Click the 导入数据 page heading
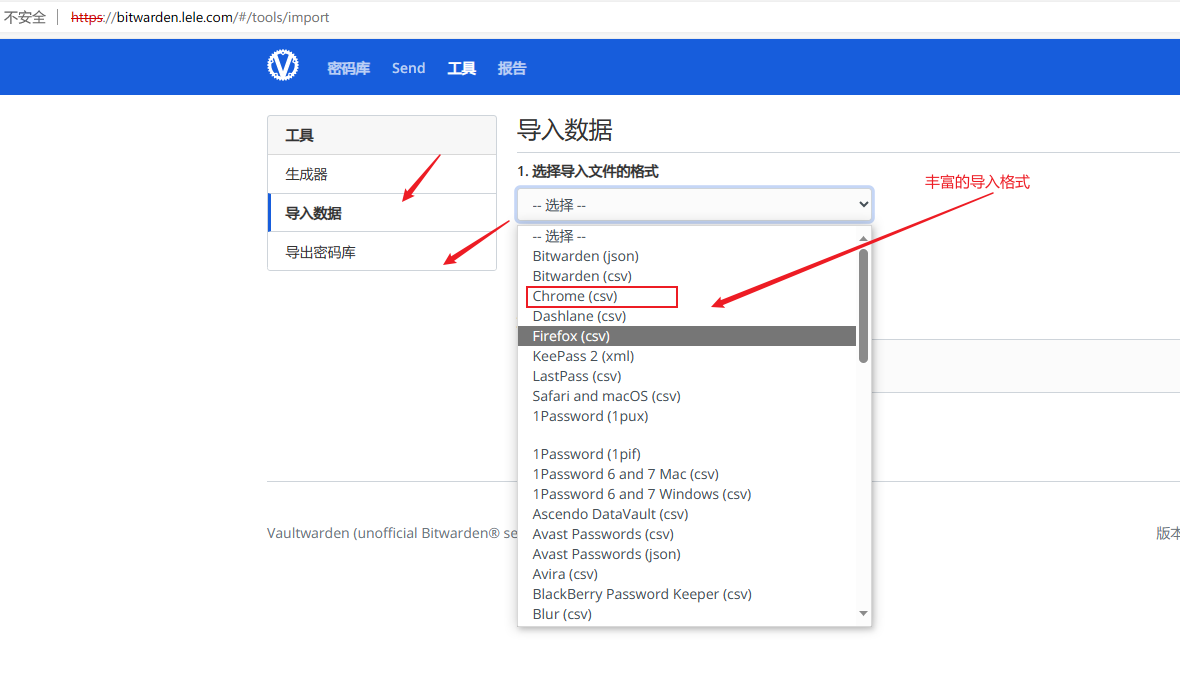This screenshot has height=691, width=1180. coord(564,130)
